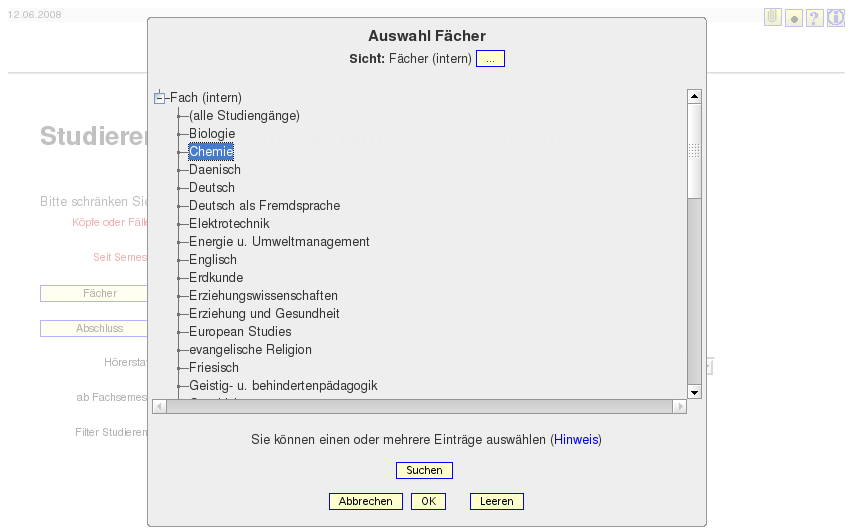Click the Abbrechen button
The image size is (853, 529).
coord(366,501)
